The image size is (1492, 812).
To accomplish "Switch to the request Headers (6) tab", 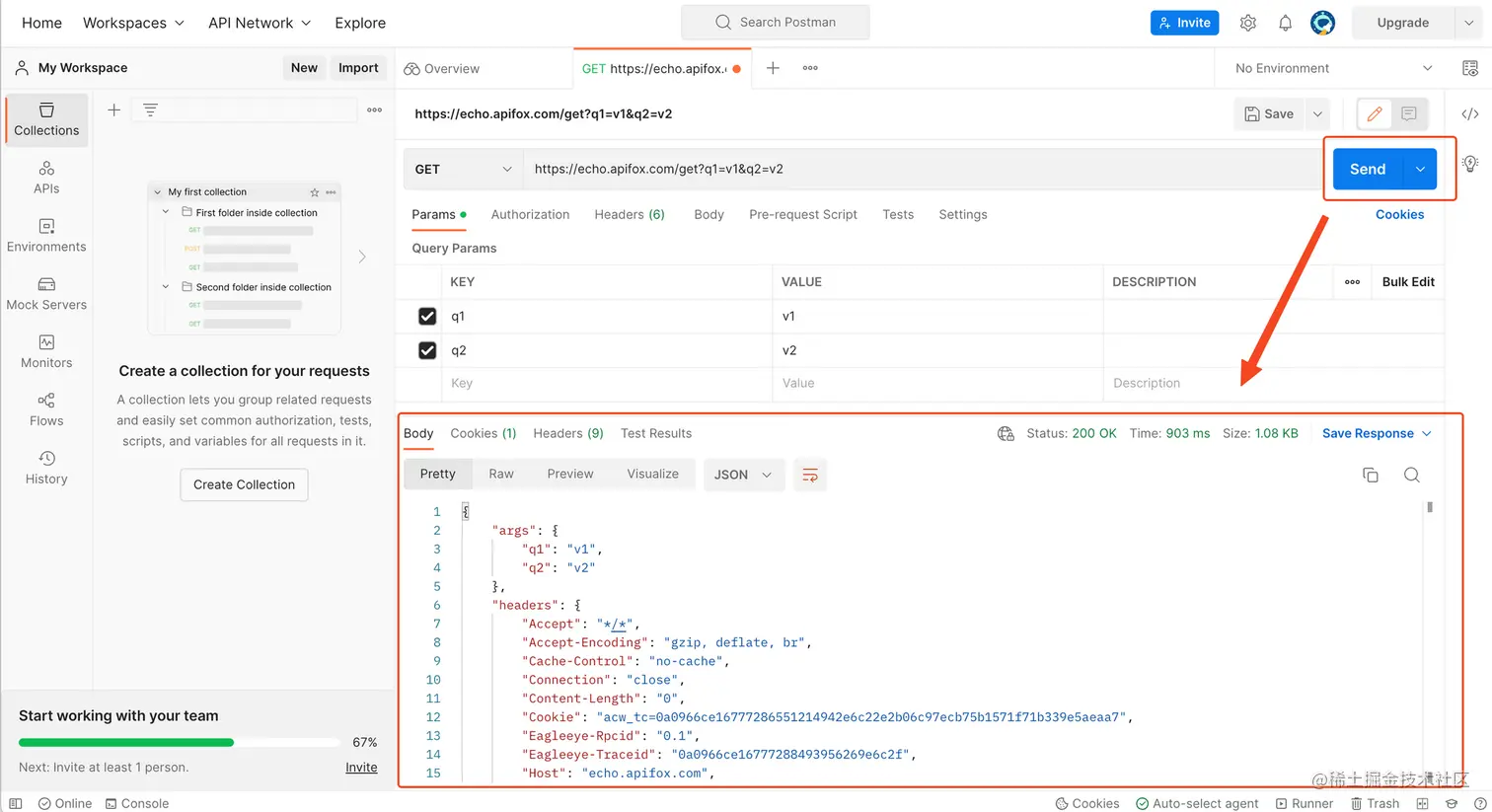I will (x=630, y=214).
